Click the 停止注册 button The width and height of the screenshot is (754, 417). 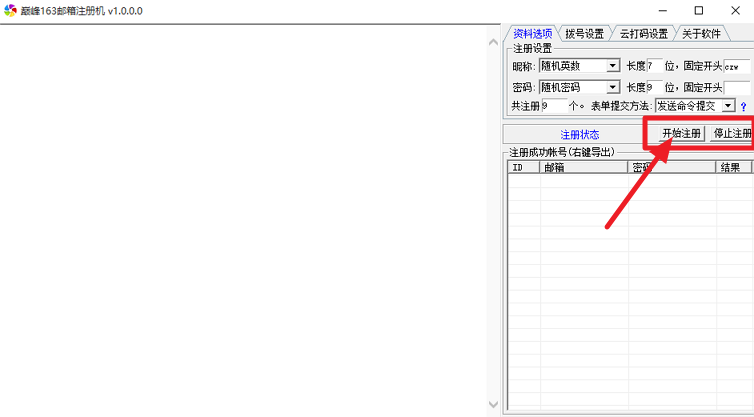coord(732,133)
